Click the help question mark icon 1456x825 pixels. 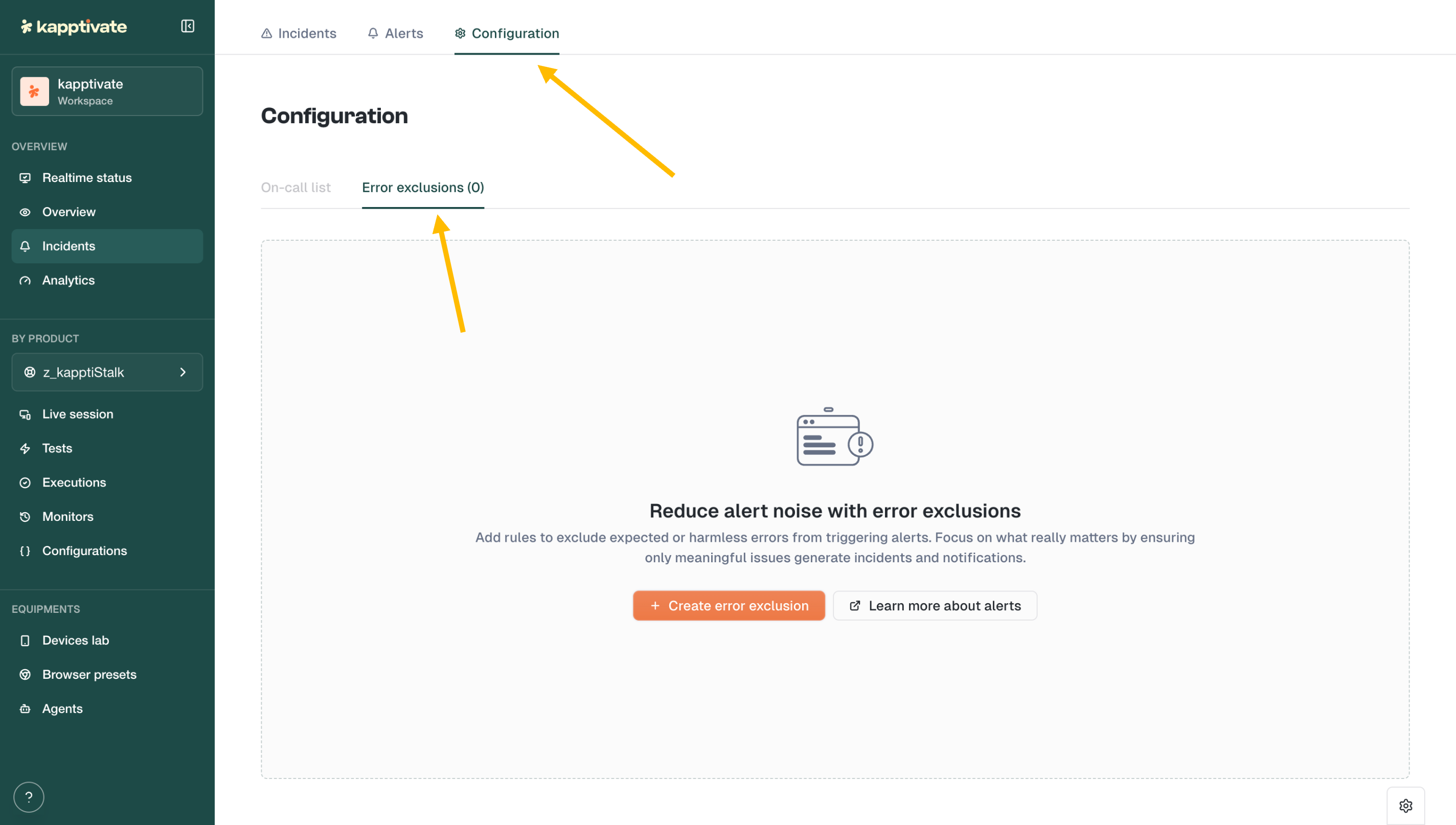[x=28, y=797]
